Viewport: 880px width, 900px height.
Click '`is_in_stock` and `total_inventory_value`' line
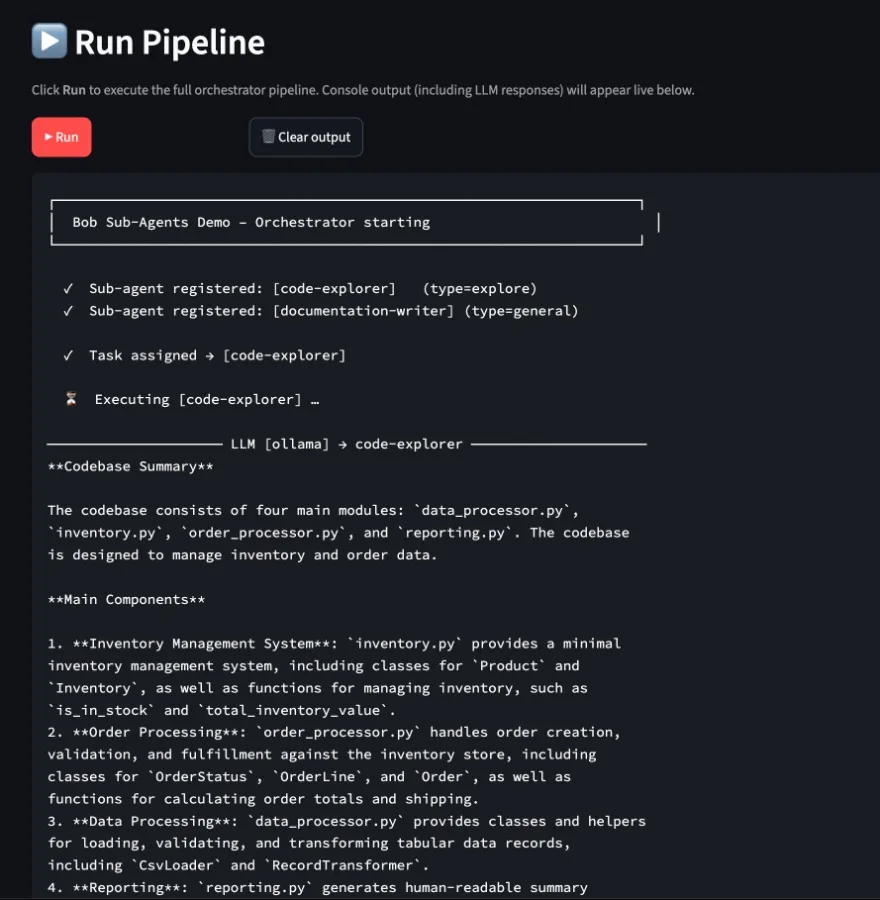222,711
